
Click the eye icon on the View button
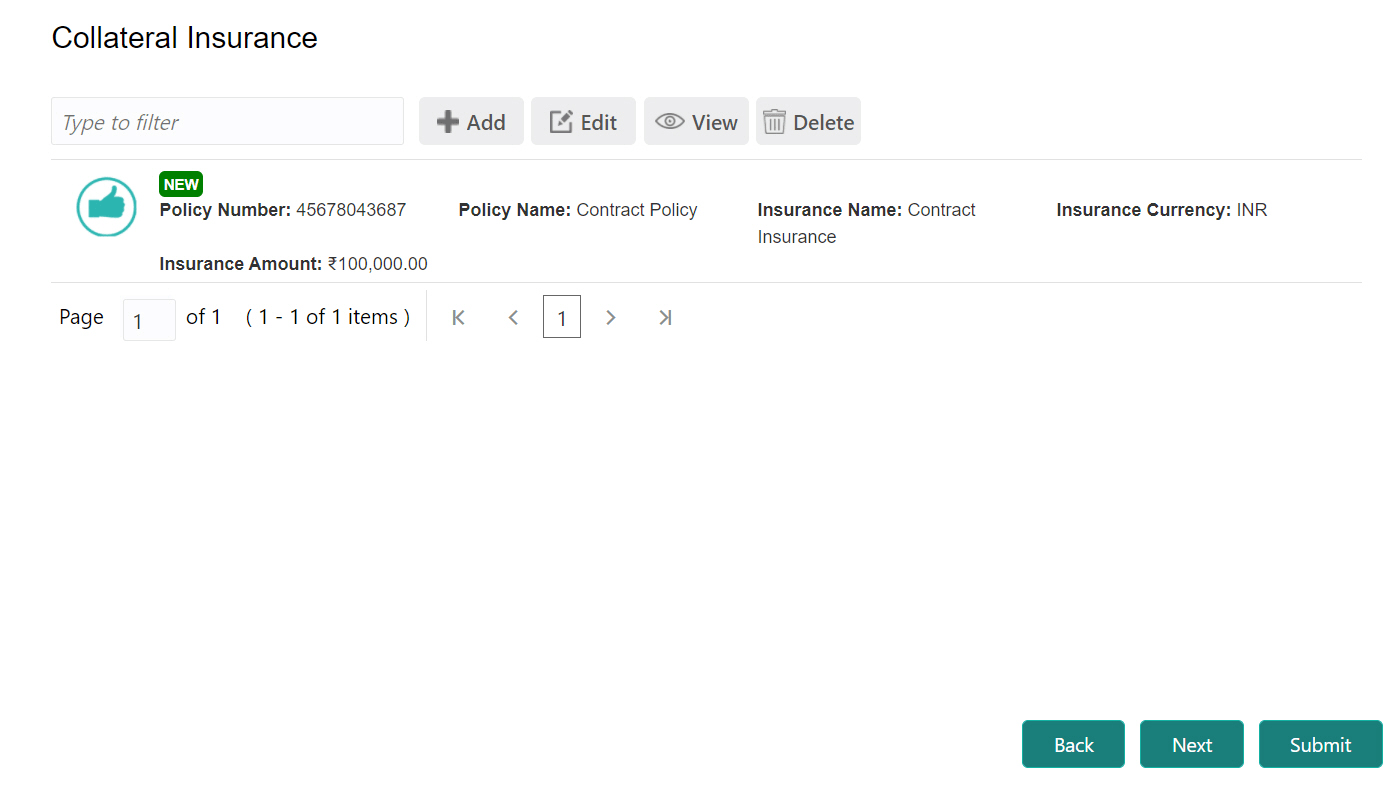click(669, 121)
